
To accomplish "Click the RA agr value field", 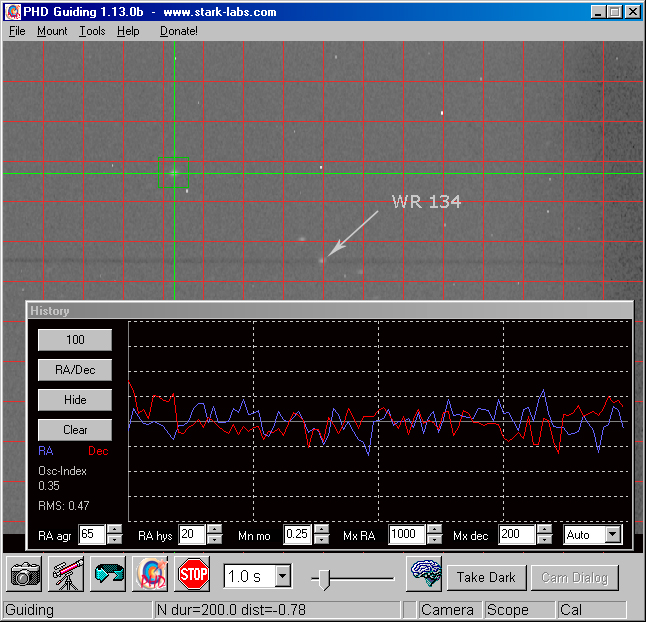I will (91, 535).
